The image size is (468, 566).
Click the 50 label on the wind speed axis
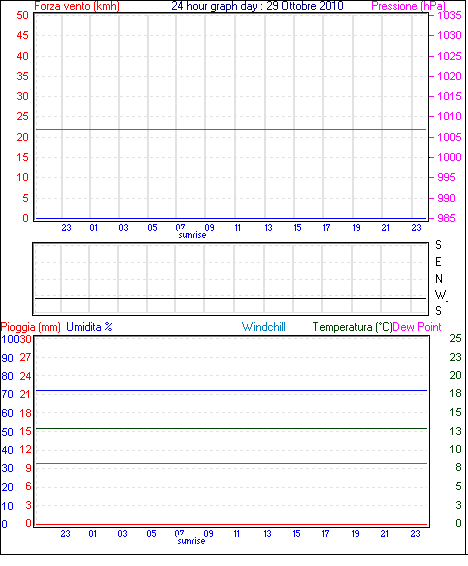pos(22,15)
